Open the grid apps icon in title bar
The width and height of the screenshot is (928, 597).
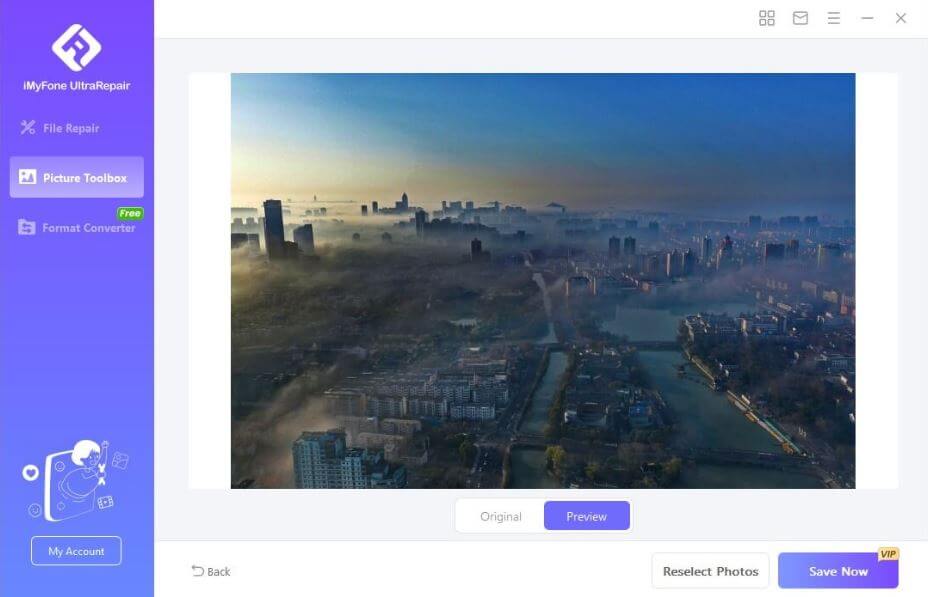pyautogui.click(x=766, y=18)
